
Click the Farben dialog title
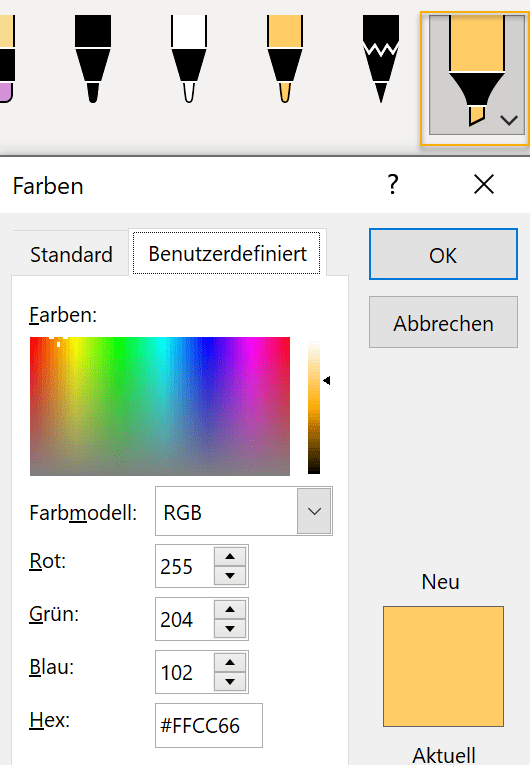pyautogui.click(x=48, y=186)
